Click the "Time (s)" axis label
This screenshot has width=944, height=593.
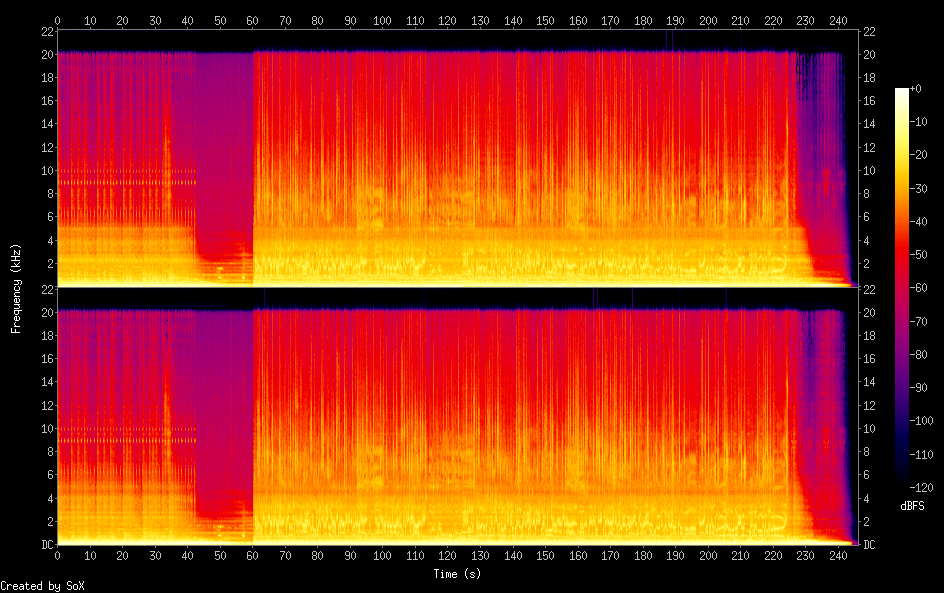click(457, 574)
